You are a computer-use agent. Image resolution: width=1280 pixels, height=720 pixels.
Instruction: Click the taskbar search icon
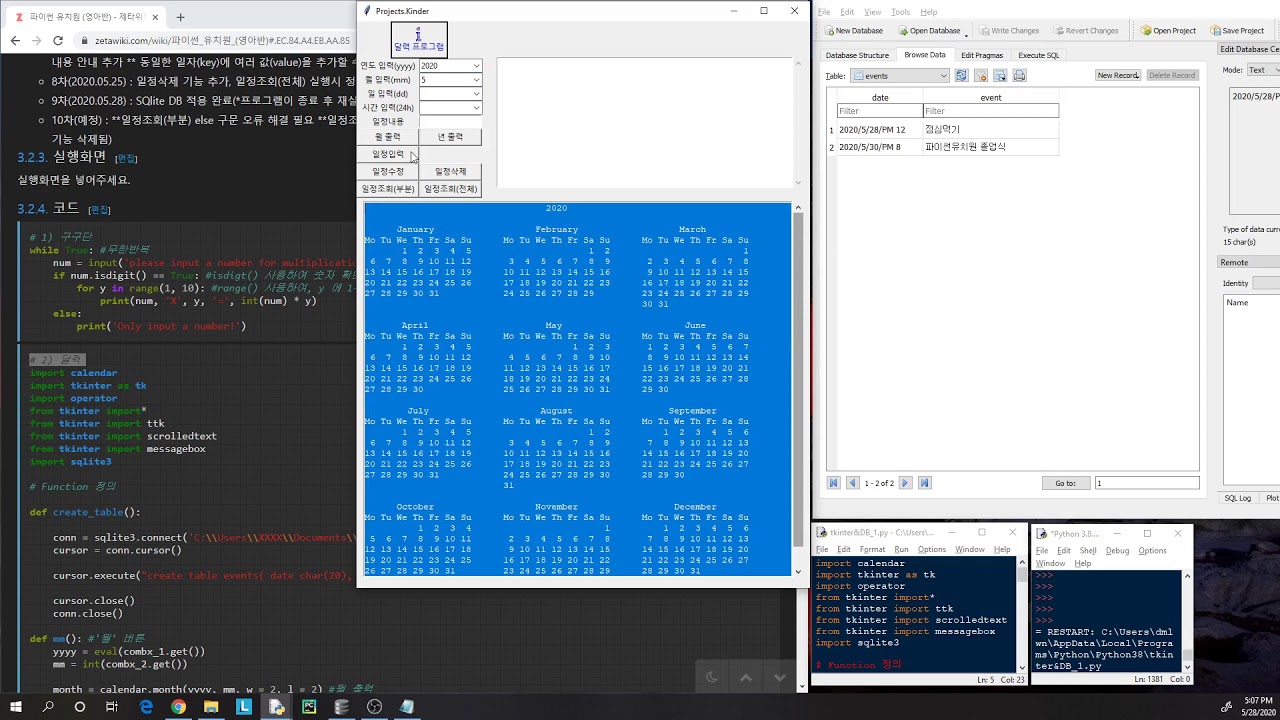coord(47,706)
